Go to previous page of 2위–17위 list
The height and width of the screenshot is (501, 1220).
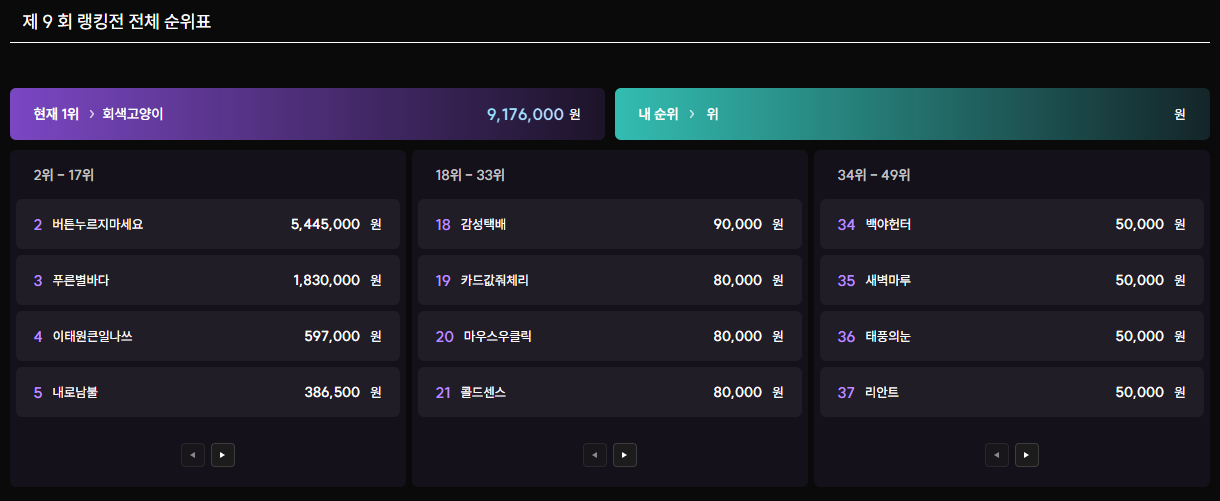[193, 455]
